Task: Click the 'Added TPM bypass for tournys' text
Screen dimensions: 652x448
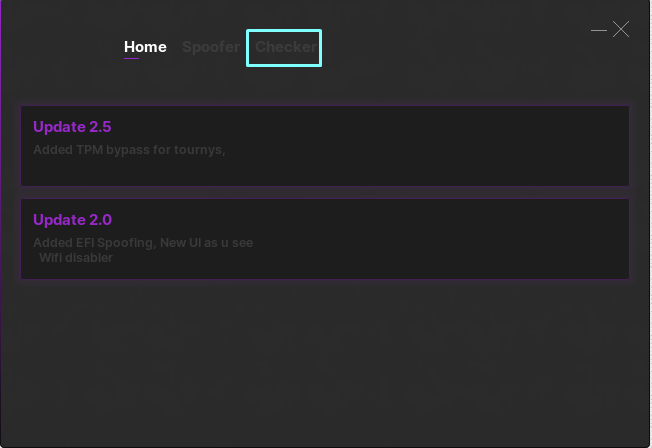Action: tap(129, 150)
